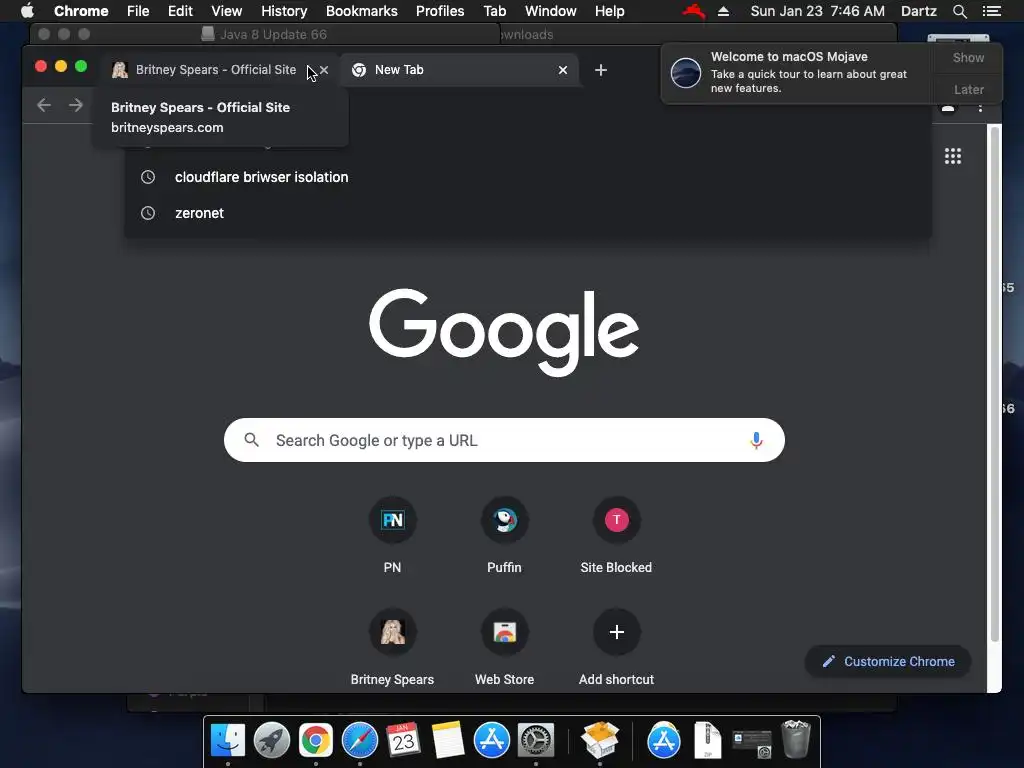Open Notes from the Dock
Viewport: 1024px width, 768px height.
(447, 741)
